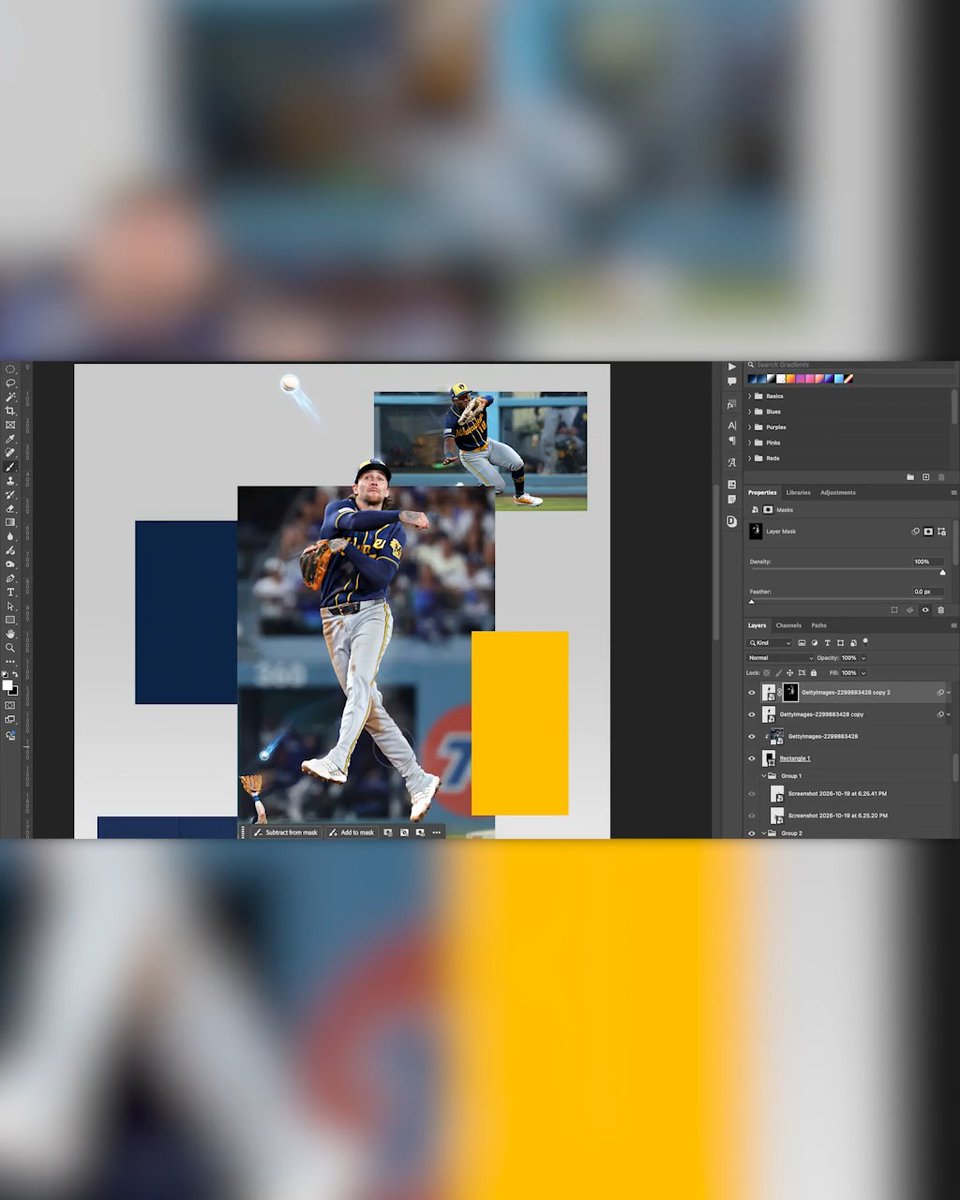The image size is (960, 1200).
Task: Create a new gradient group folder
Action: (910, 478)
